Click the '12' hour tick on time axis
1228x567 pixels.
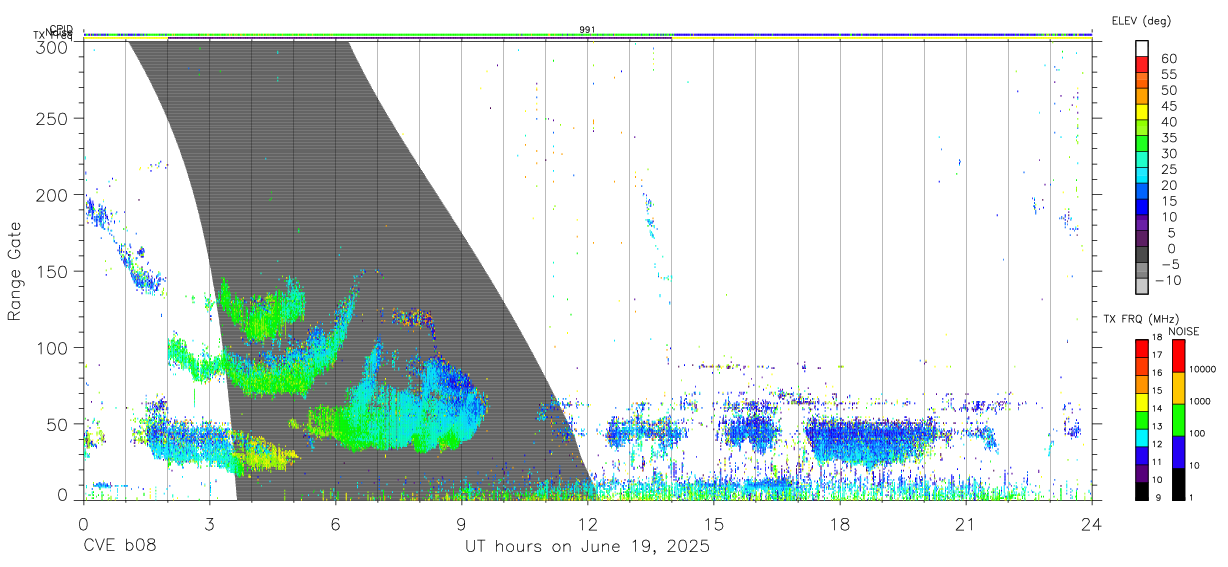(x=587, y=524)
